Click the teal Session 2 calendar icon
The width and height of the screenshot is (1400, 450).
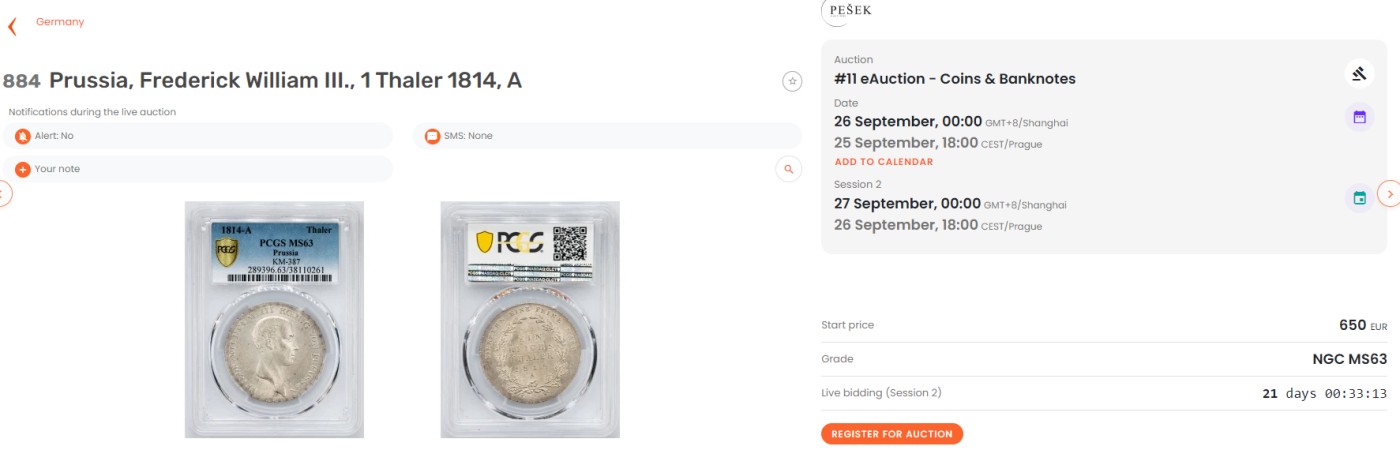[x=1359, y=198]
